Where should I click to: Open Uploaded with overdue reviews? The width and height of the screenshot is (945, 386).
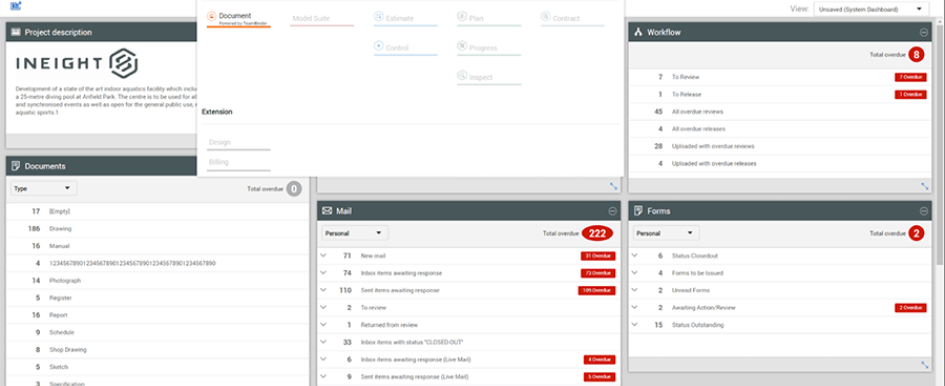tap(779, 146)
